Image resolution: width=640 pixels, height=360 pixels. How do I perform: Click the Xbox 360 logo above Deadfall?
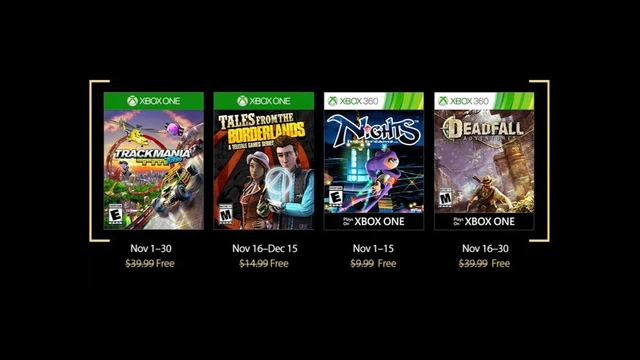click(x=464, y=101)
